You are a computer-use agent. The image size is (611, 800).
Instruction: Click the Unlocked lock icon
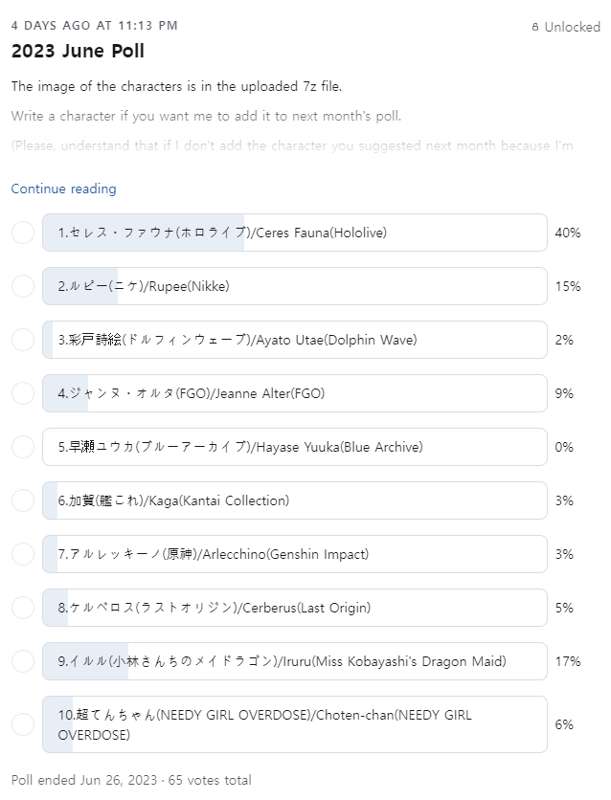pos(535,28)
